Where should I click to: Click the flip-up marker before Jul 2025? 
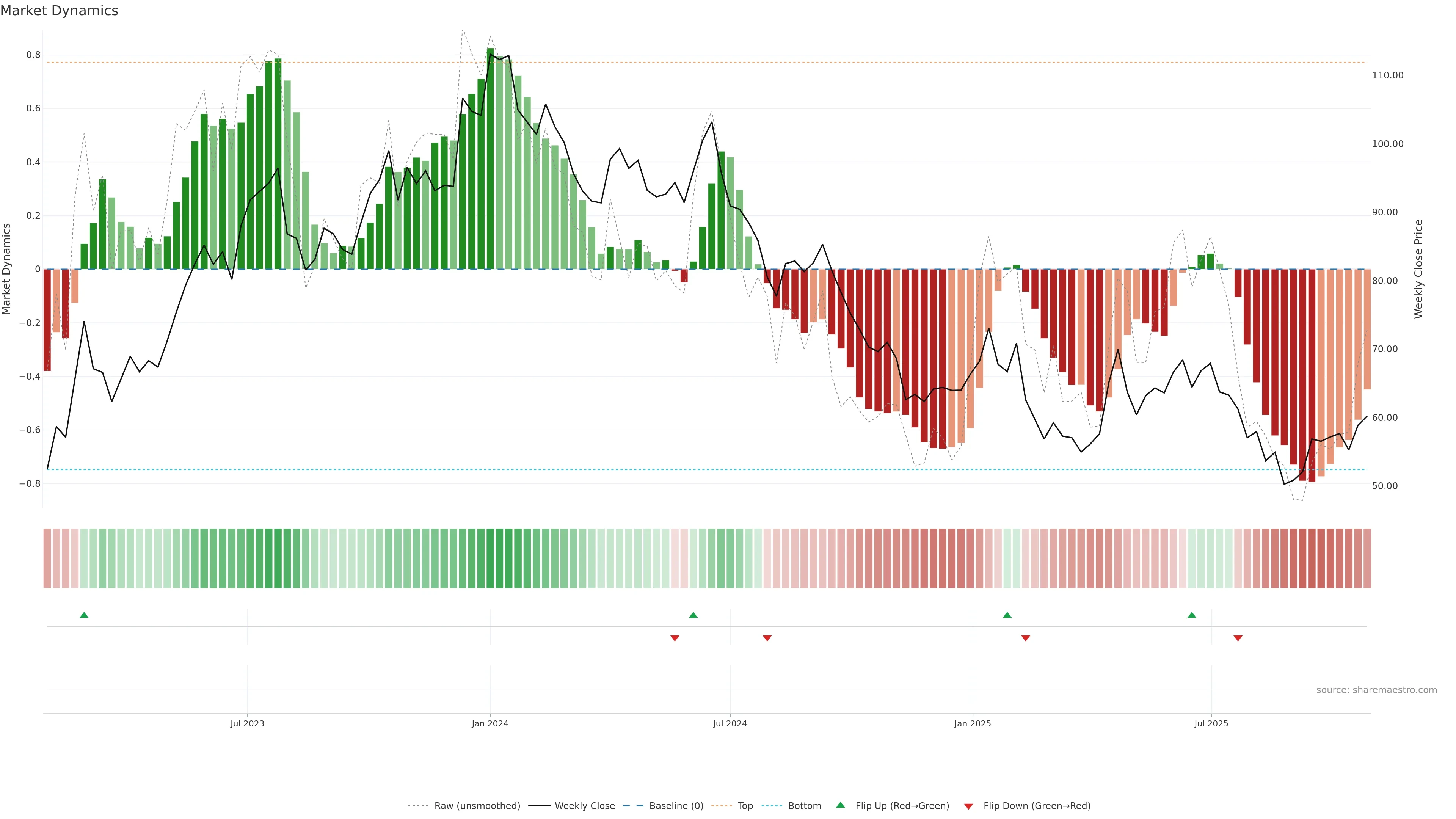[x=1192, y=615]
